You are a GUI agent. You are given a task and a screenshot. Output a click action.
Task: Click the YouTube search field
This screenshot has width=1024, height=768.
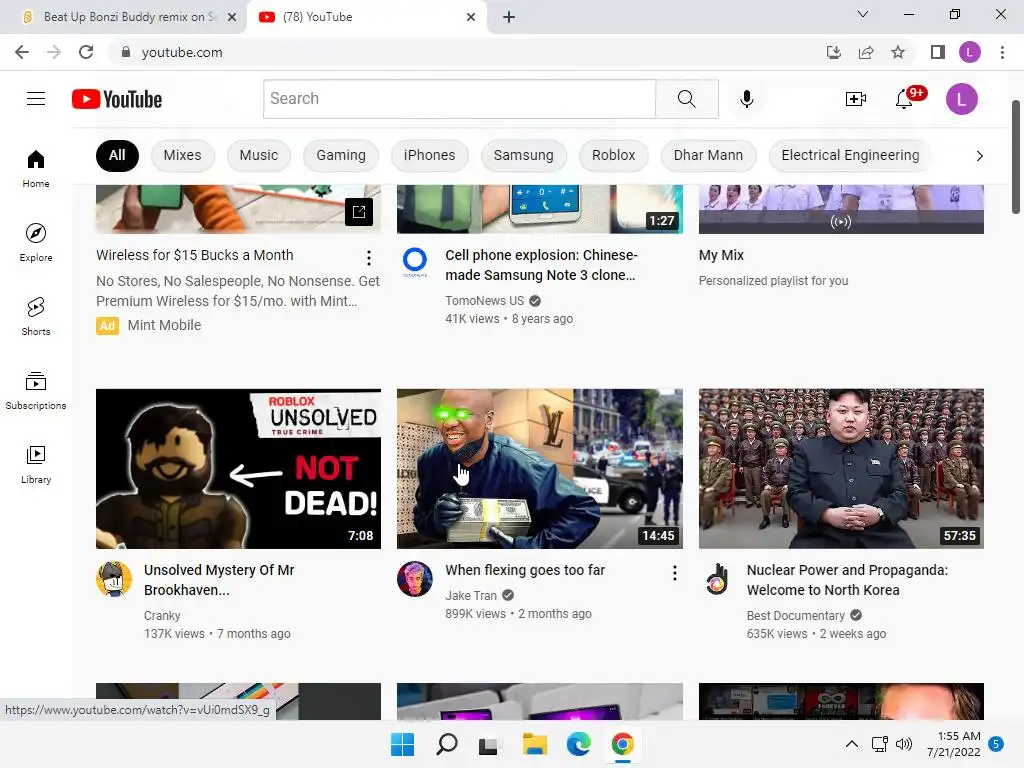pyautogui.click(x=459, y=99)
